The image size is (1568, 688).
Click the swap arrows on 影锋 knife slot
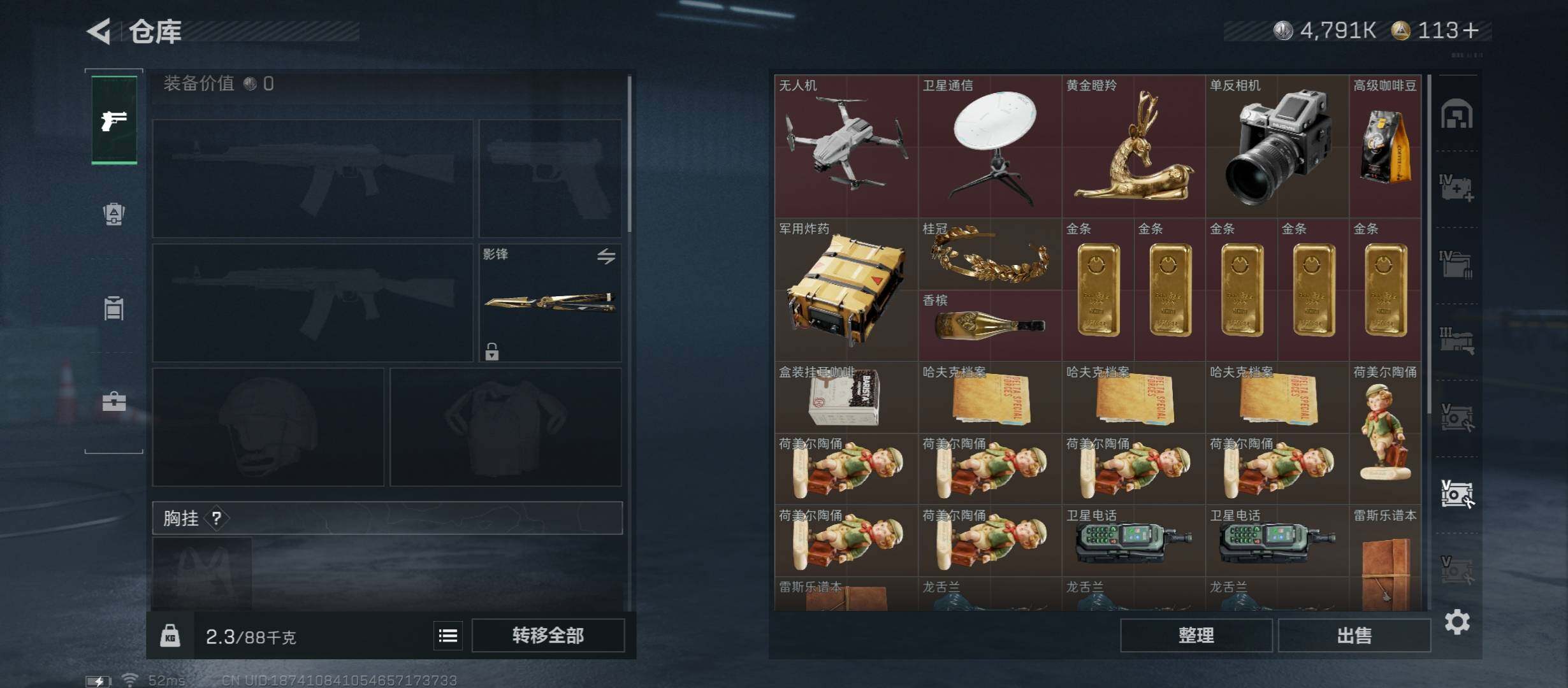[606, 256]
